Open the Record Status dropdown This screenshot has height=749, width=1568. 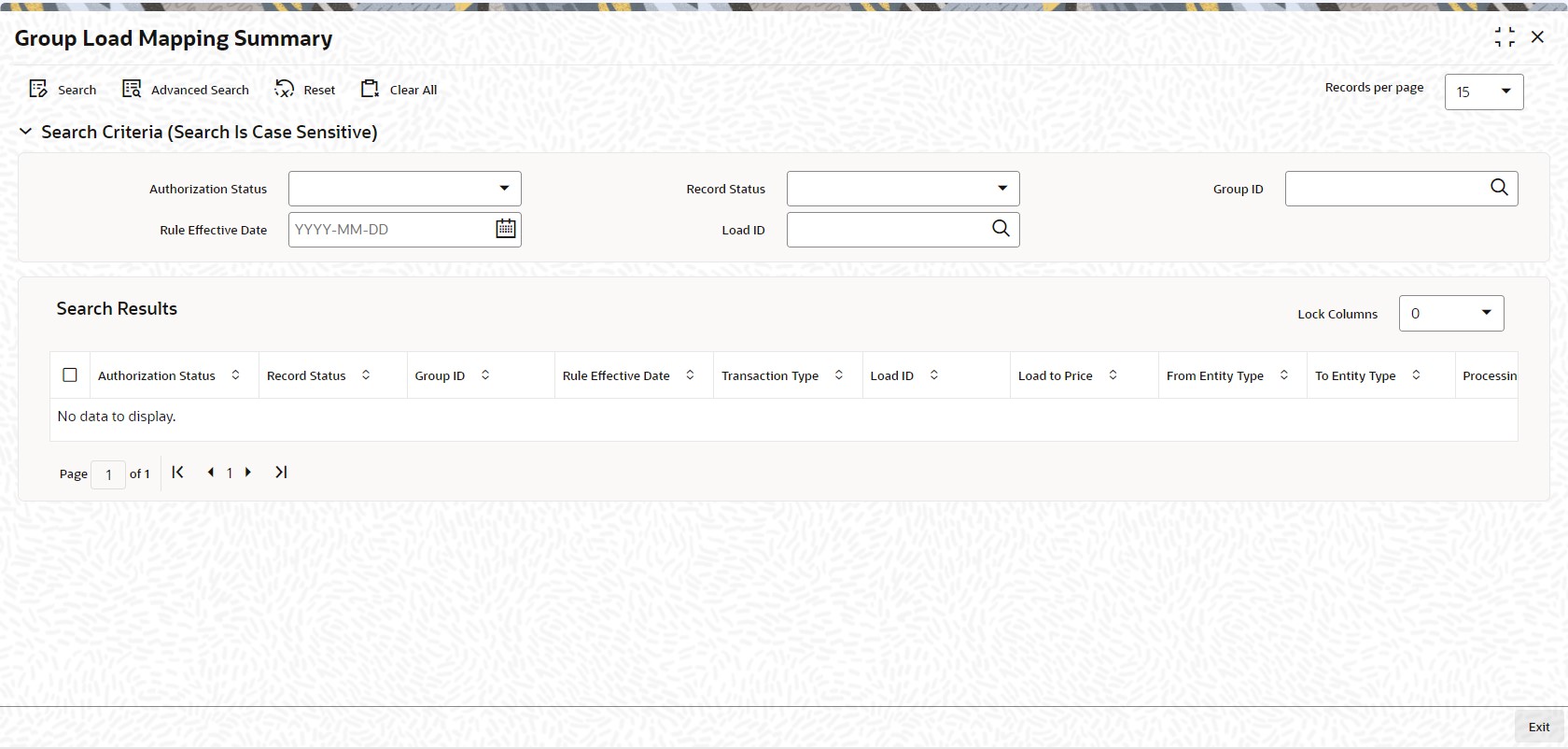(x=903, y=189)
